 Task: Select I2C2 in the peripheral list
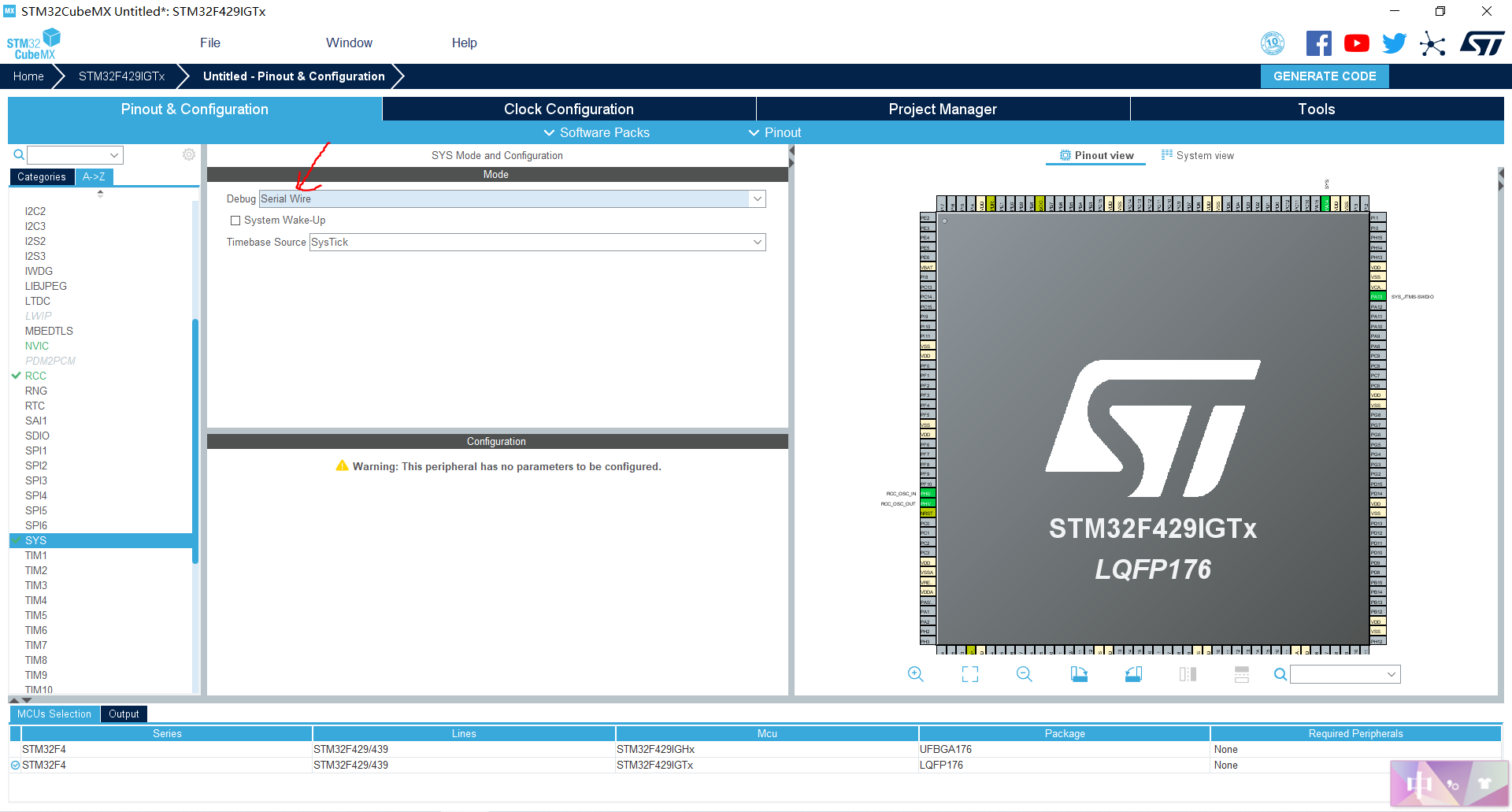(x=35, y=211)
